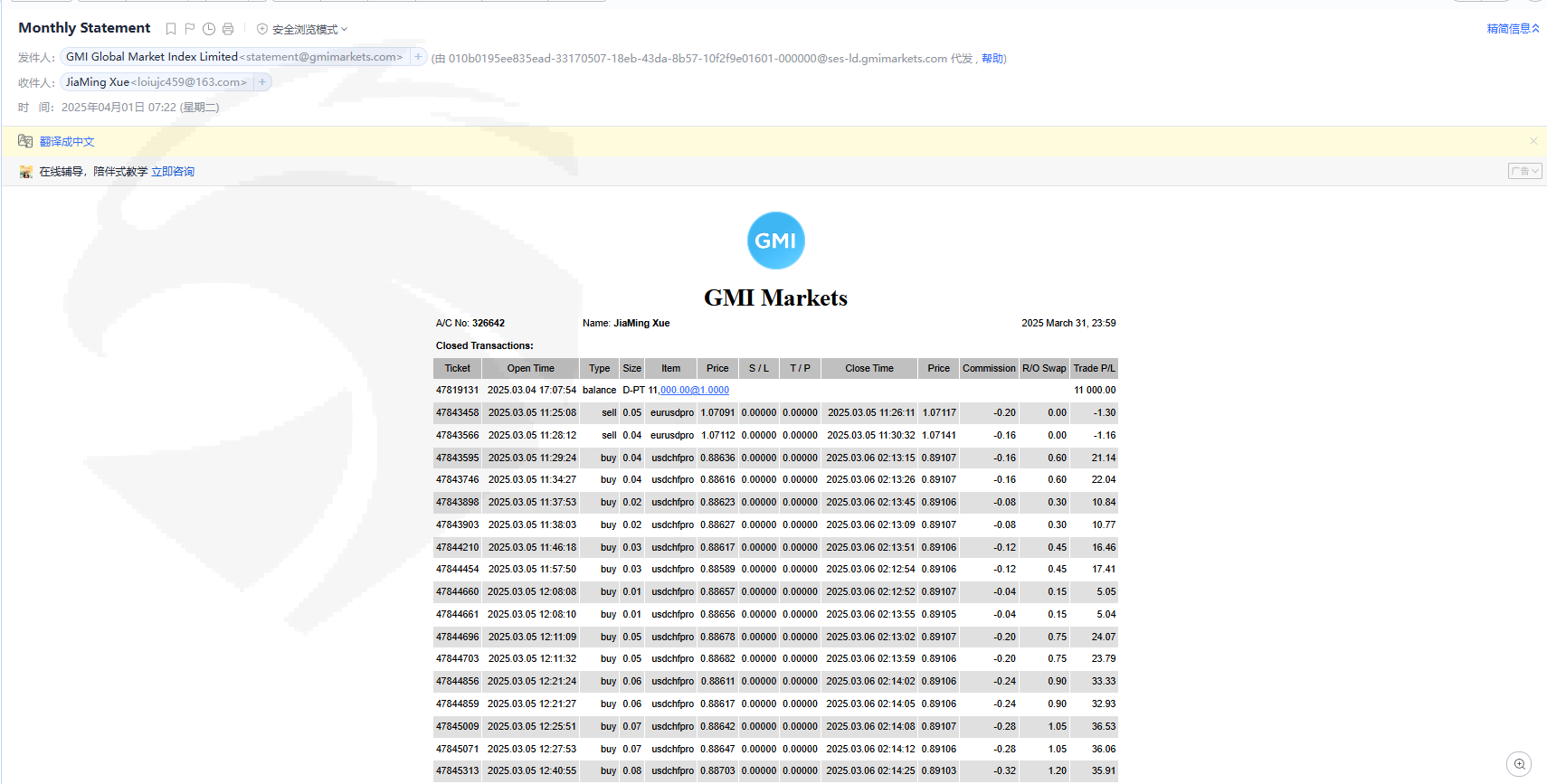Open the 安全浏览模式 dropdown

pos(309,30)
